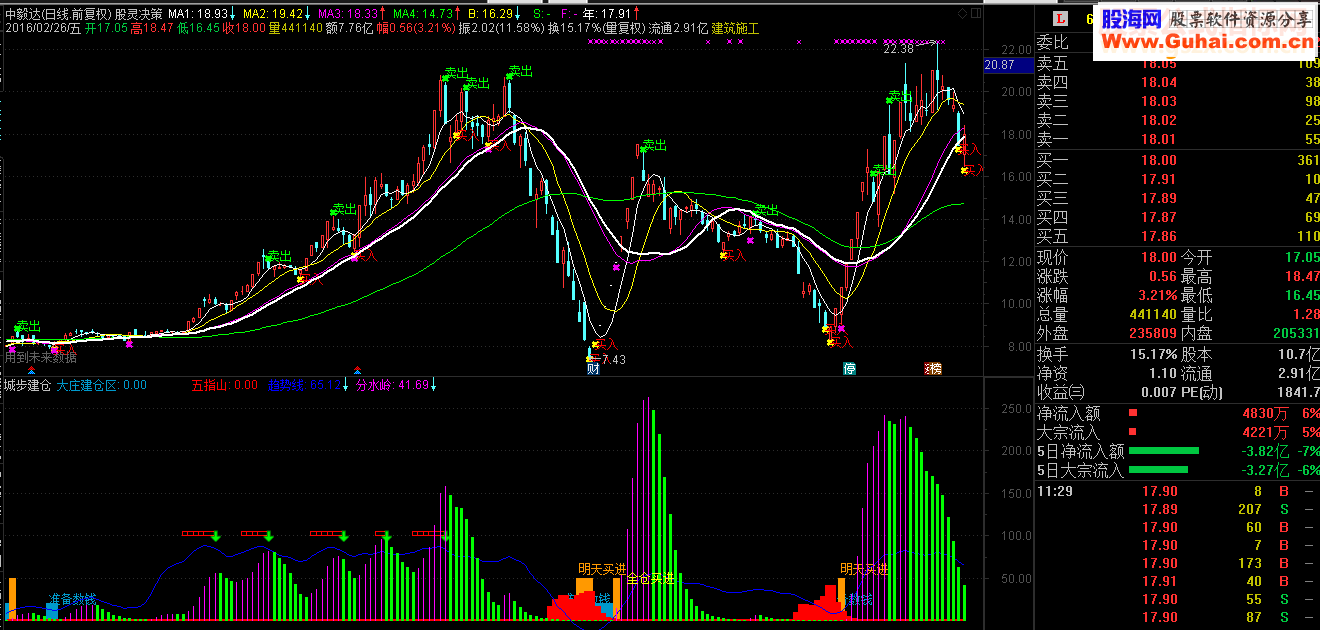1320x630 pixels.
Task: Click 买一 price 18.00
Action: [x=1160, y=160]
